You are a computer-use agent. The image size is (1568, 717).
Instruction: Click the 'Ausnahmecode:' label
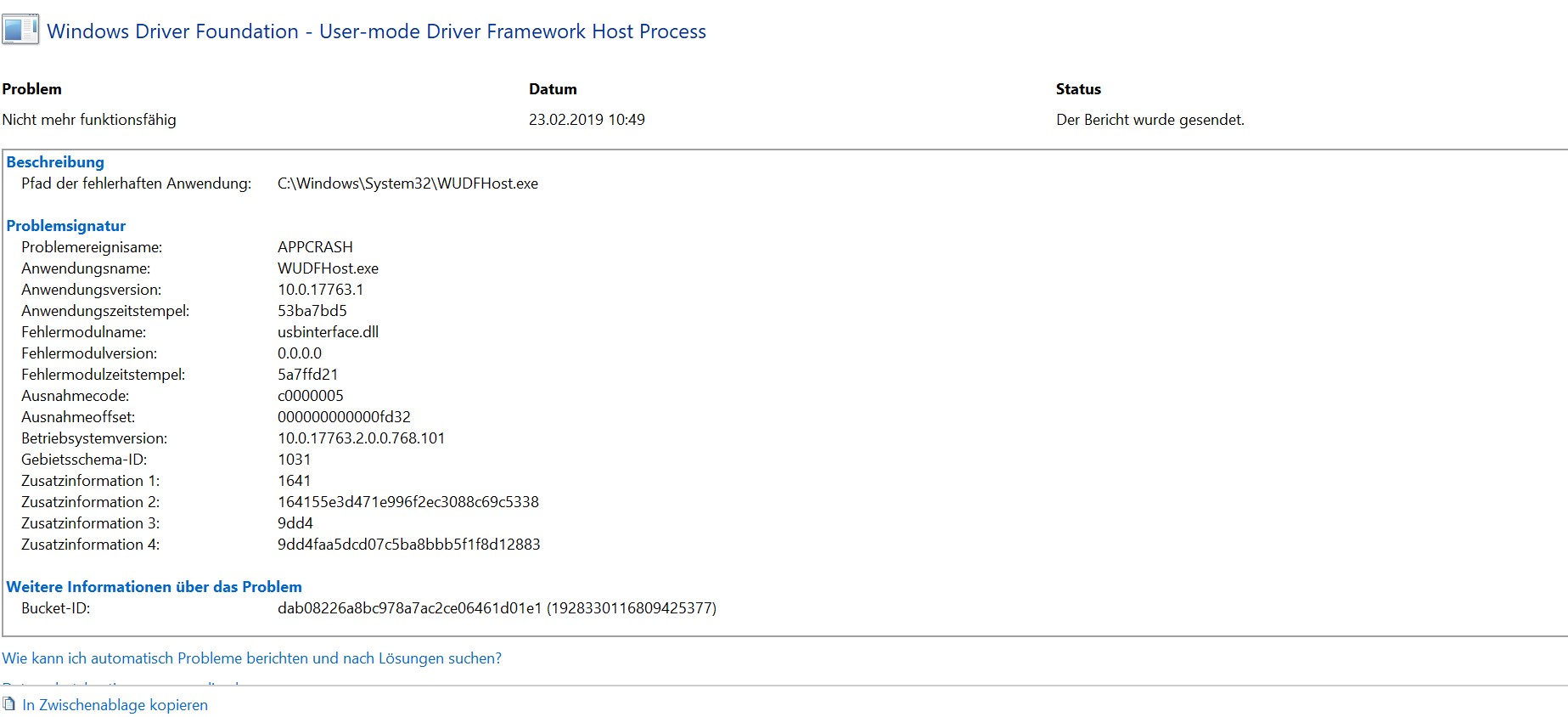click(75, 396)
